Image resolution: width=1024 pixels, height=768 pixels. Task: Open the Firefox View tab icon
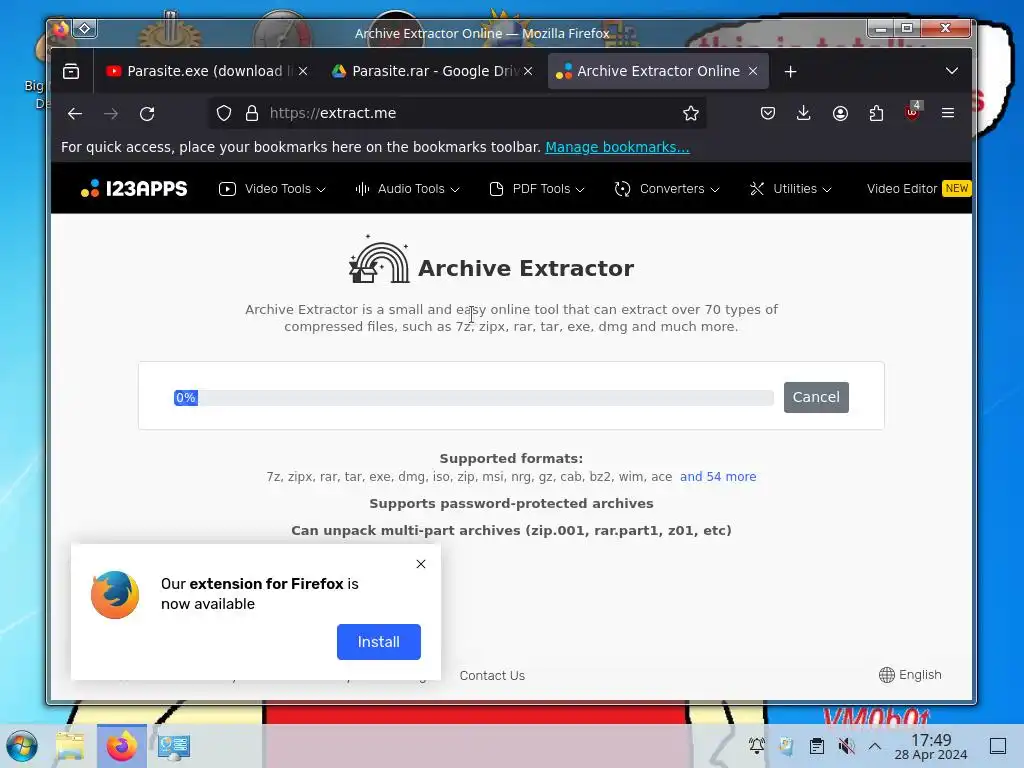[x=71, y=71]
